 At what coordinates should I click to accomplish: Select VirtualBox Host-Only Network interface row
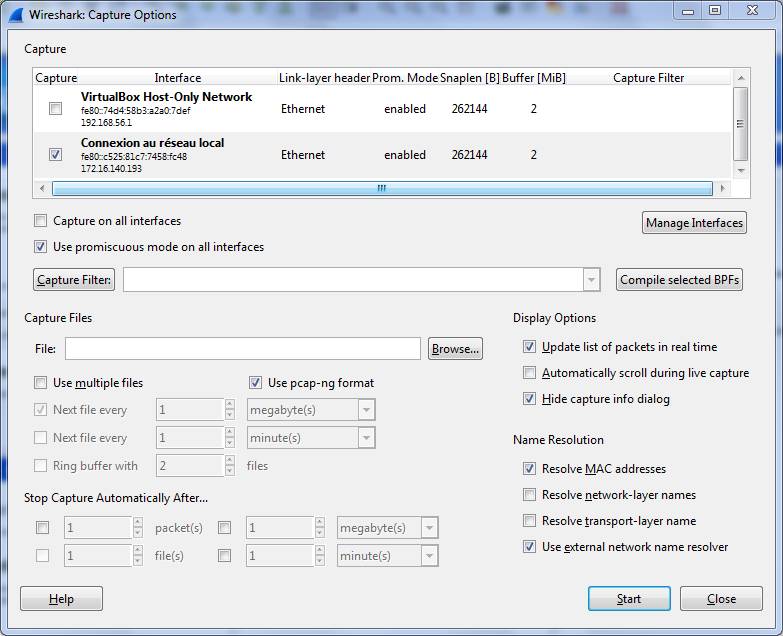[383, 109]
